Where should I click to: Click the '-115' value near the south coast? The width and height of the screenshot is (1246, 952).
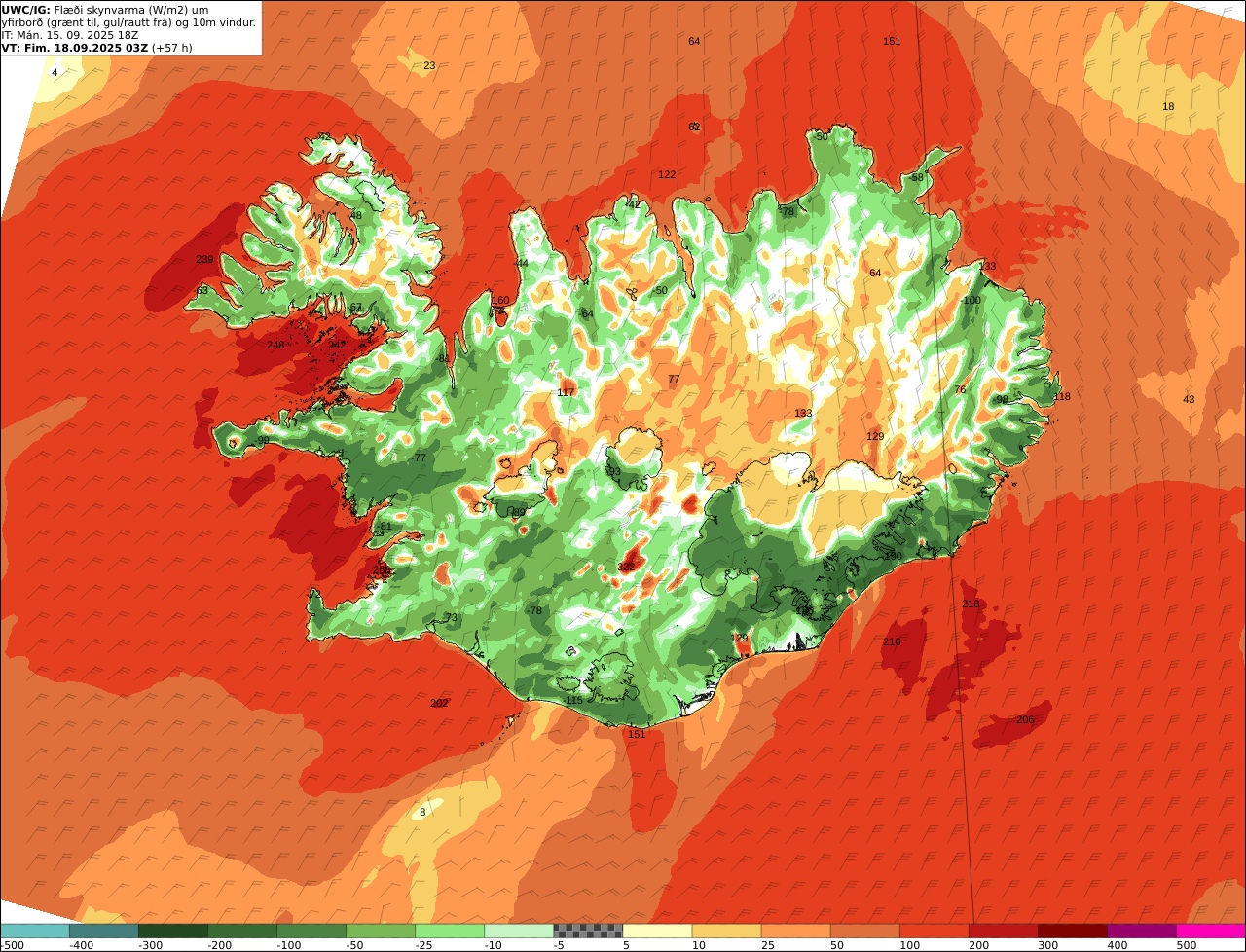tap(573, 700)
